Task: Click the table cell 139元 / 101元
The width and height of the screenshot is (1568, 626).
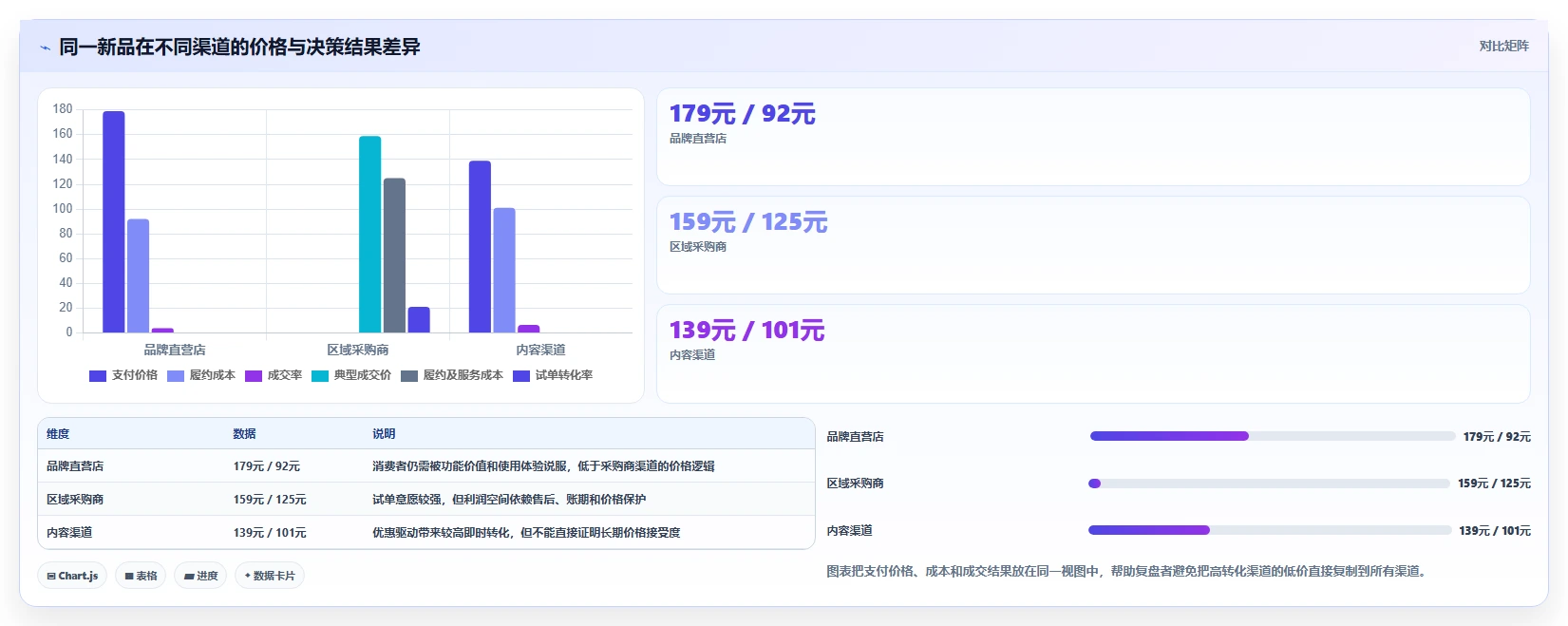Action: point(270,533)
